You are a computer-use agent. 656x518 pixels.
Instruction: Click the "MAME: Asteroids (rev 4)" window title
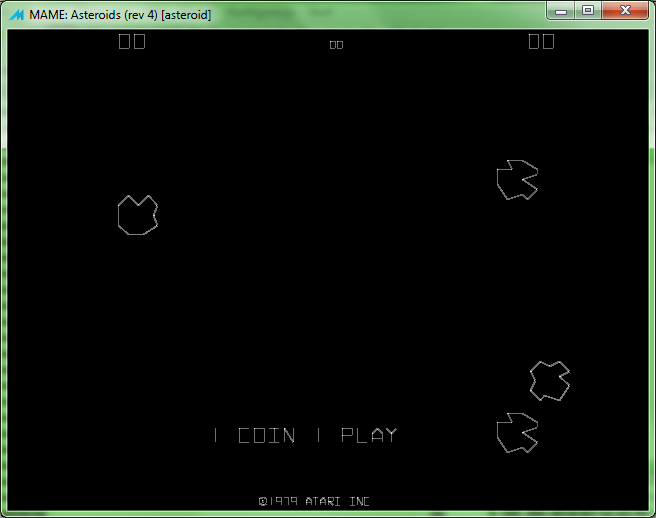coord(100,15)
